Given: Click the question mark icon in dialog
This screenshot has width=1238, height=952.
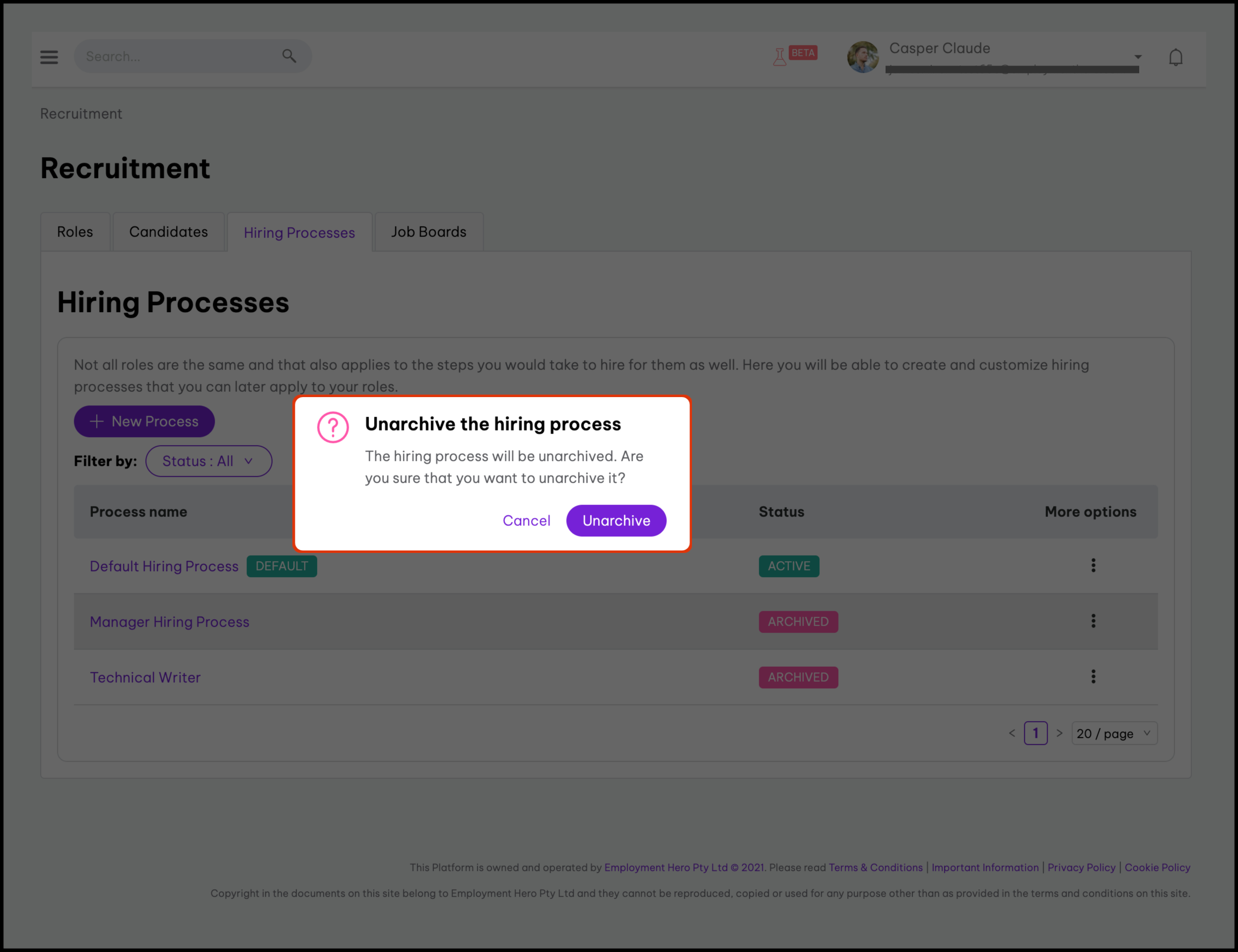Looking at the screenshot, I should 333,427.
